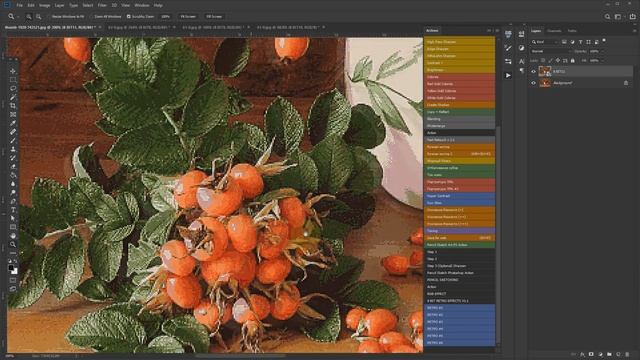The width and height of the screenshot is (640, 360).
Task: Open the File menu
Action: coord(19,5)
